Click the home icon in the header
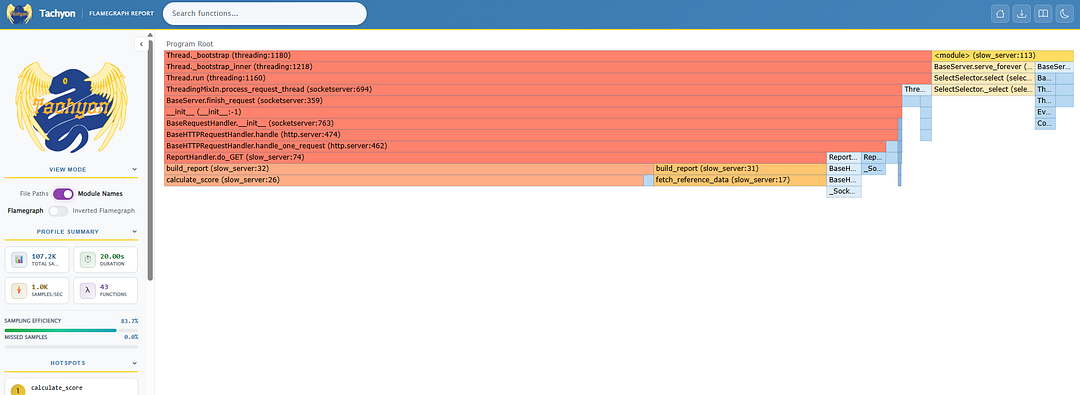 (1001, 13)
